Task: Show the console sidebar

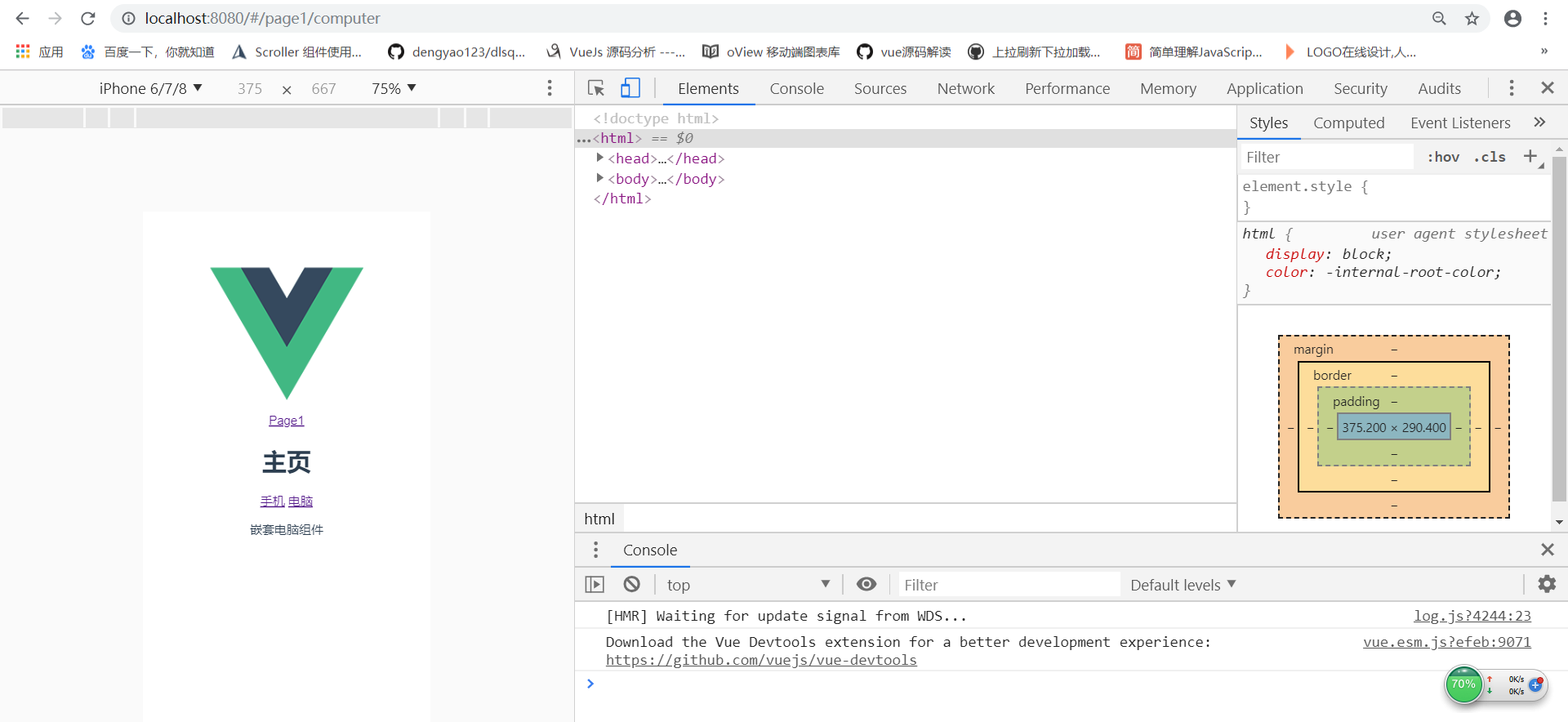Action: (595, 584)
